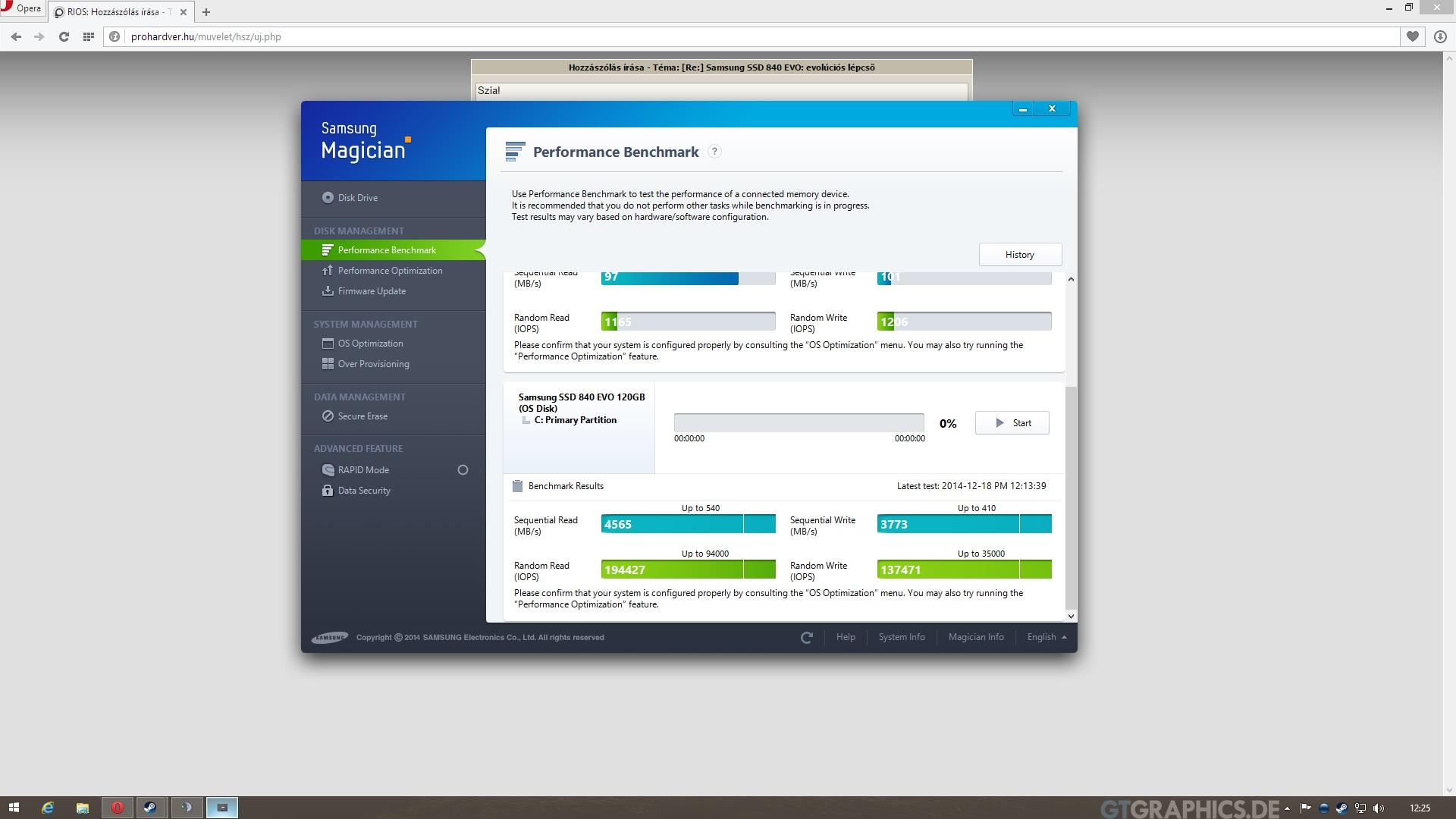
Task: Launch Internet Explorer from taskbar
Action: pos(47,808)
